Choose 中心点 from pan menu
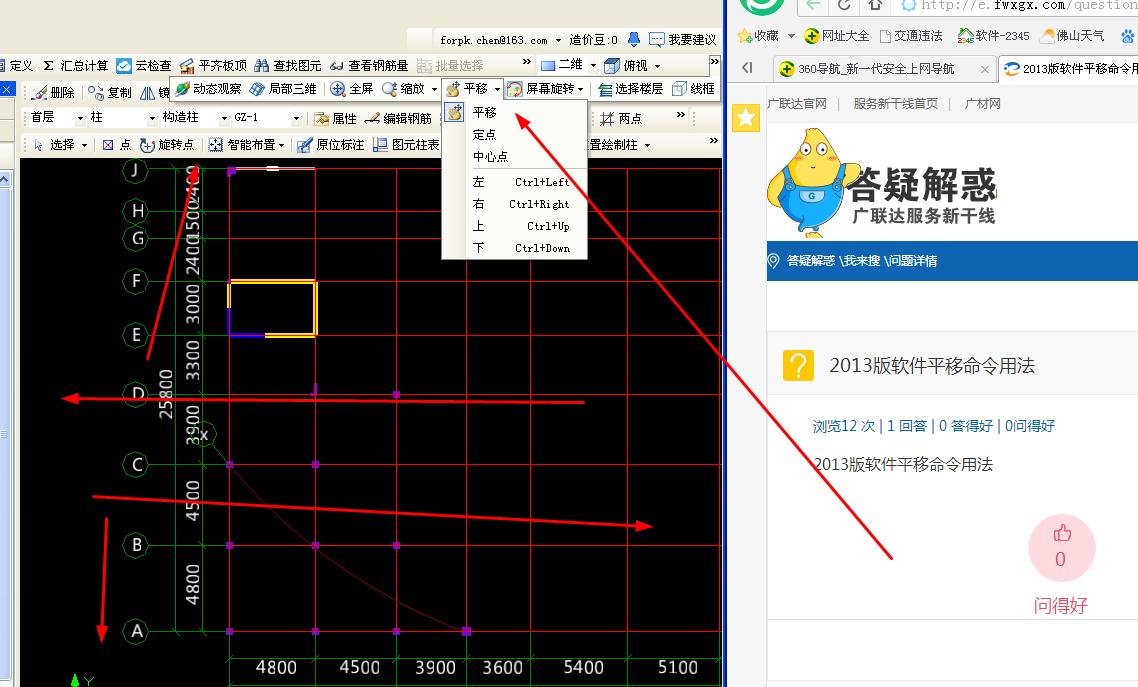 click(514, 157)
